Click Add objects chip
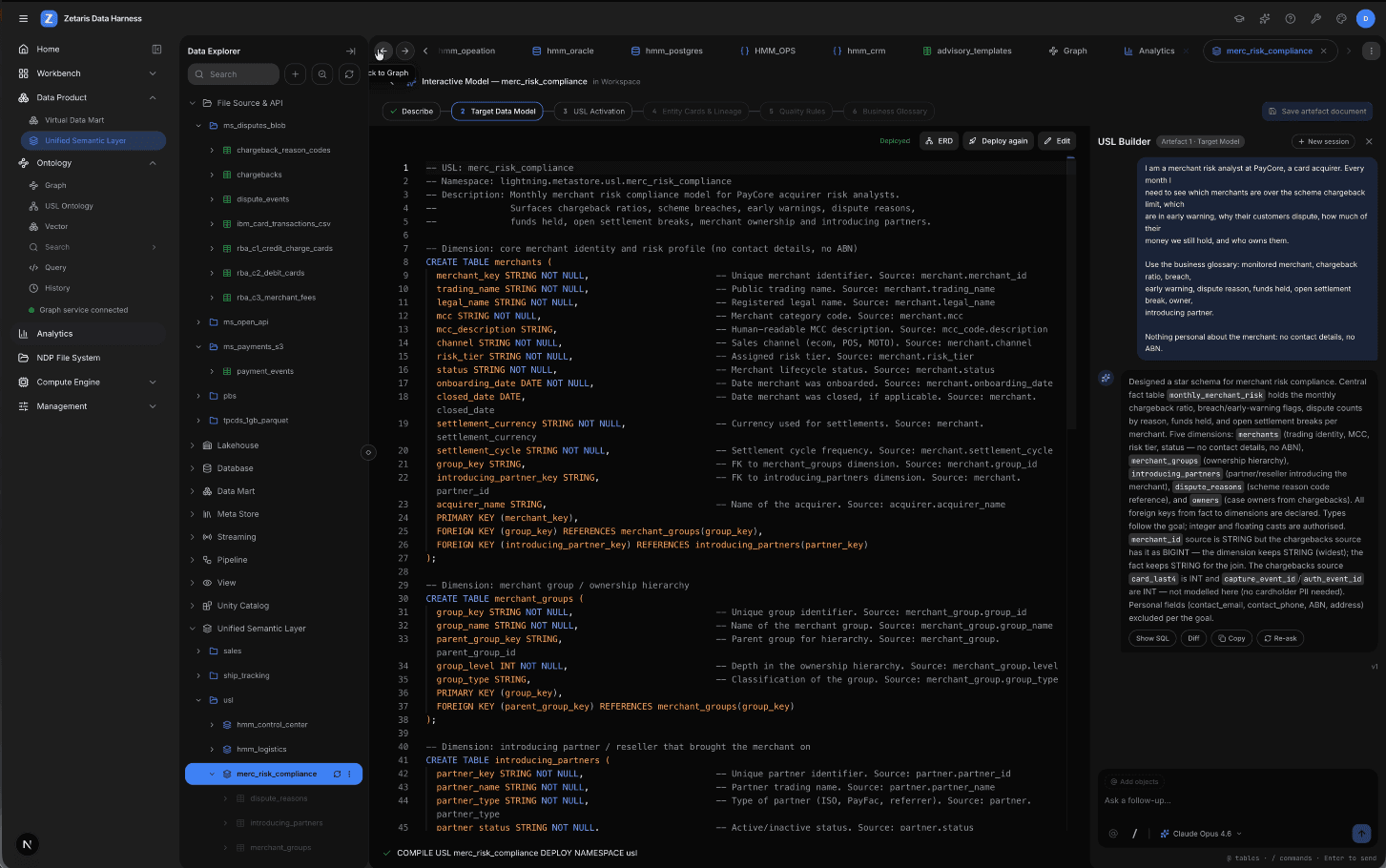1386x868 pixels. (x=1135, y=781)
